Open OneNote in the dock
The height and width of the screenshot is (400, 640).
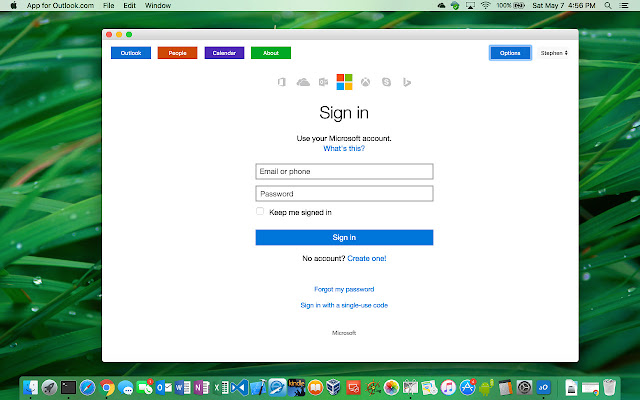tap(202, 387)
